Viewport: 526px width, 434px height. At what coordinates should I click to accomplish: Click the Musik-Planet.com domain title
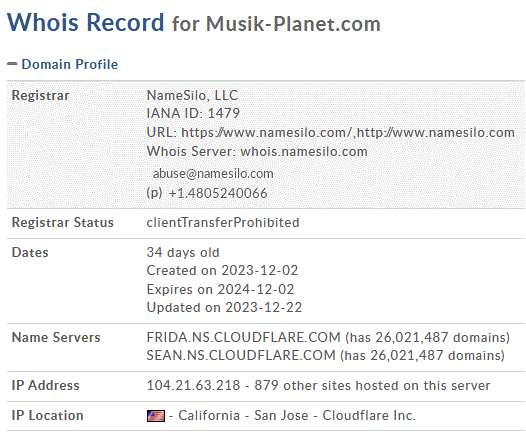click(293, 24)
